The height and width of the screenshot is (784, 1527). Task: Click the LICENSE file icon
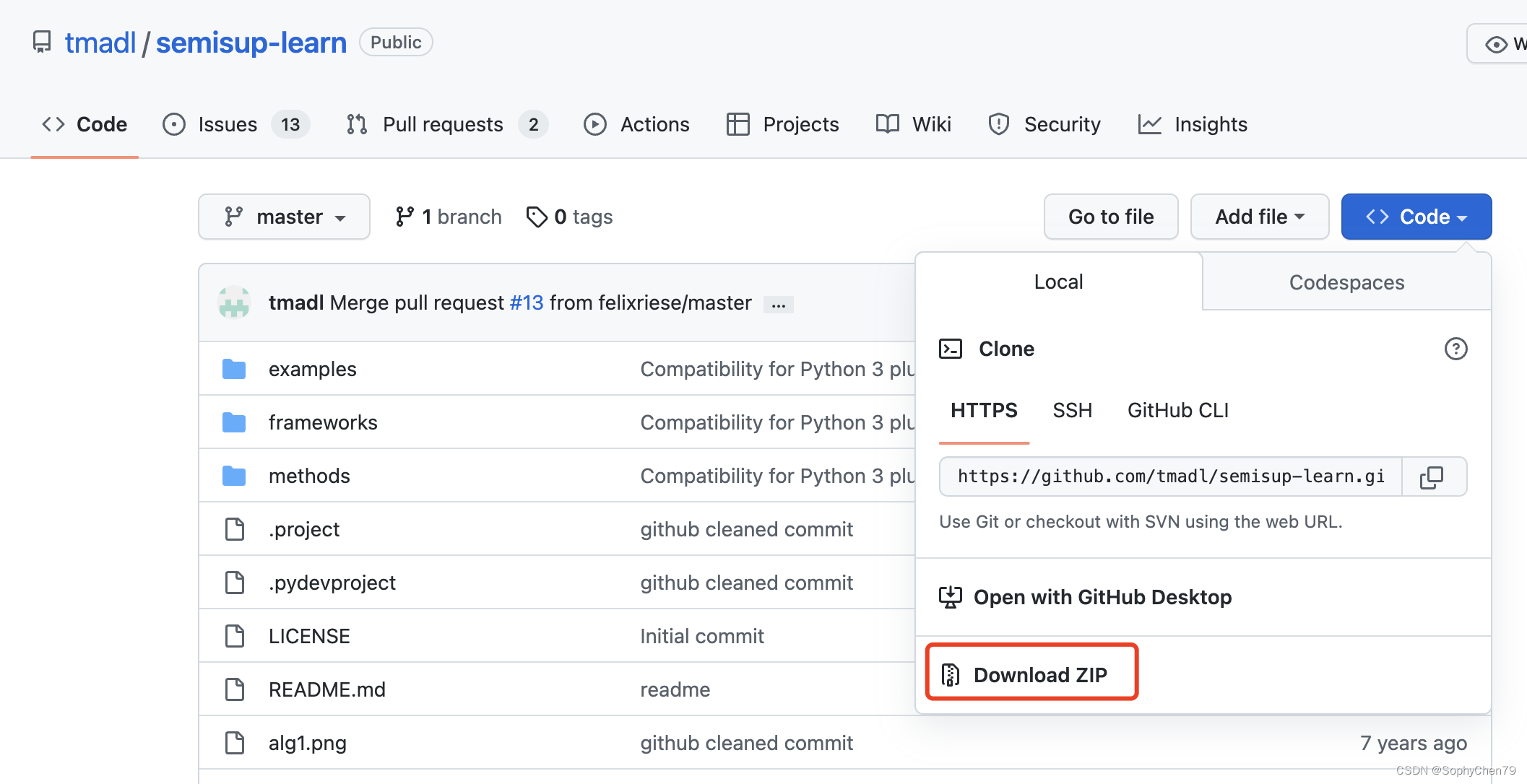(235, 636)
